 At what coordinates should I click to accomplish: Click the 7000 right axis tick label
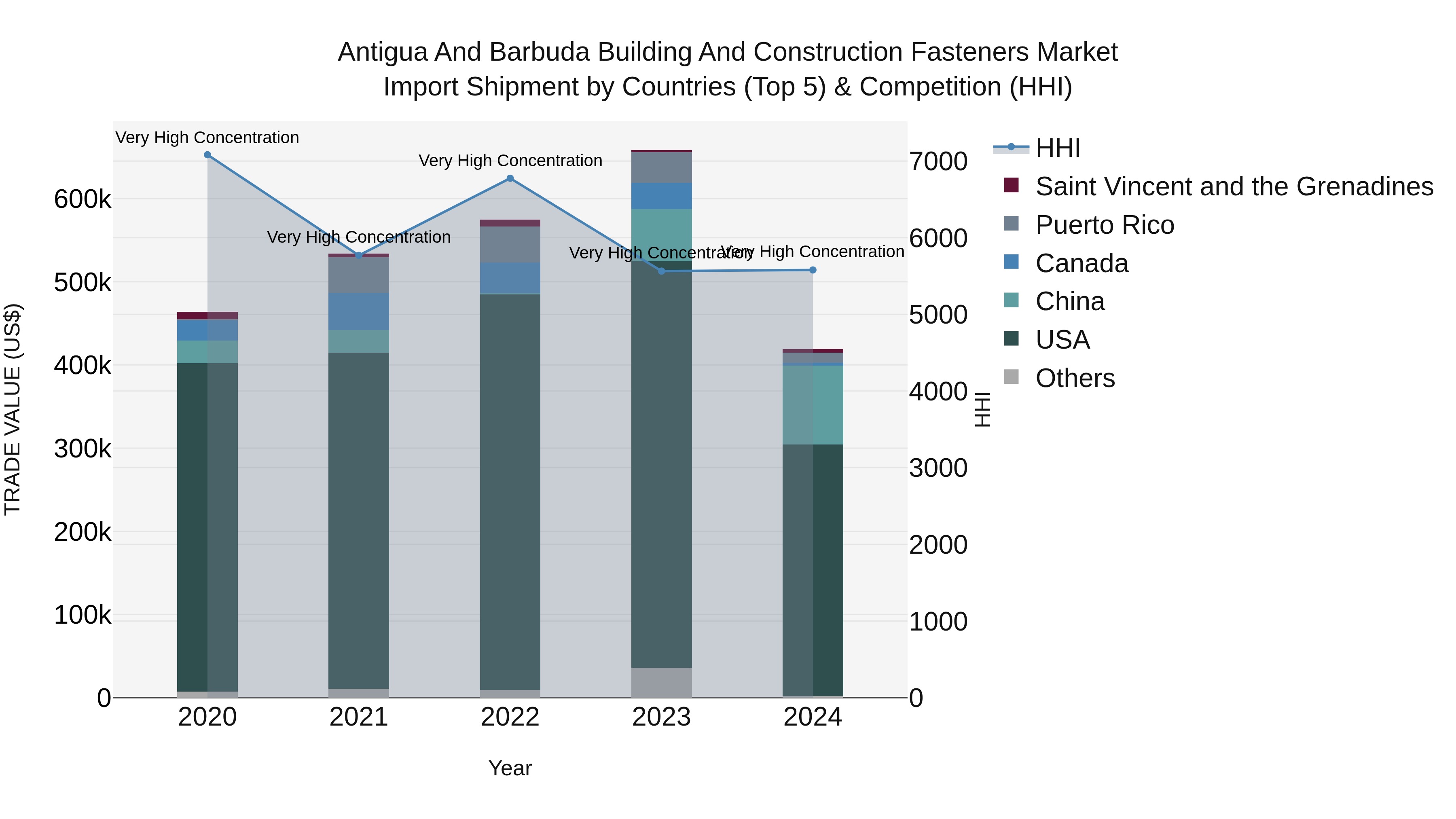pos(938,162)
